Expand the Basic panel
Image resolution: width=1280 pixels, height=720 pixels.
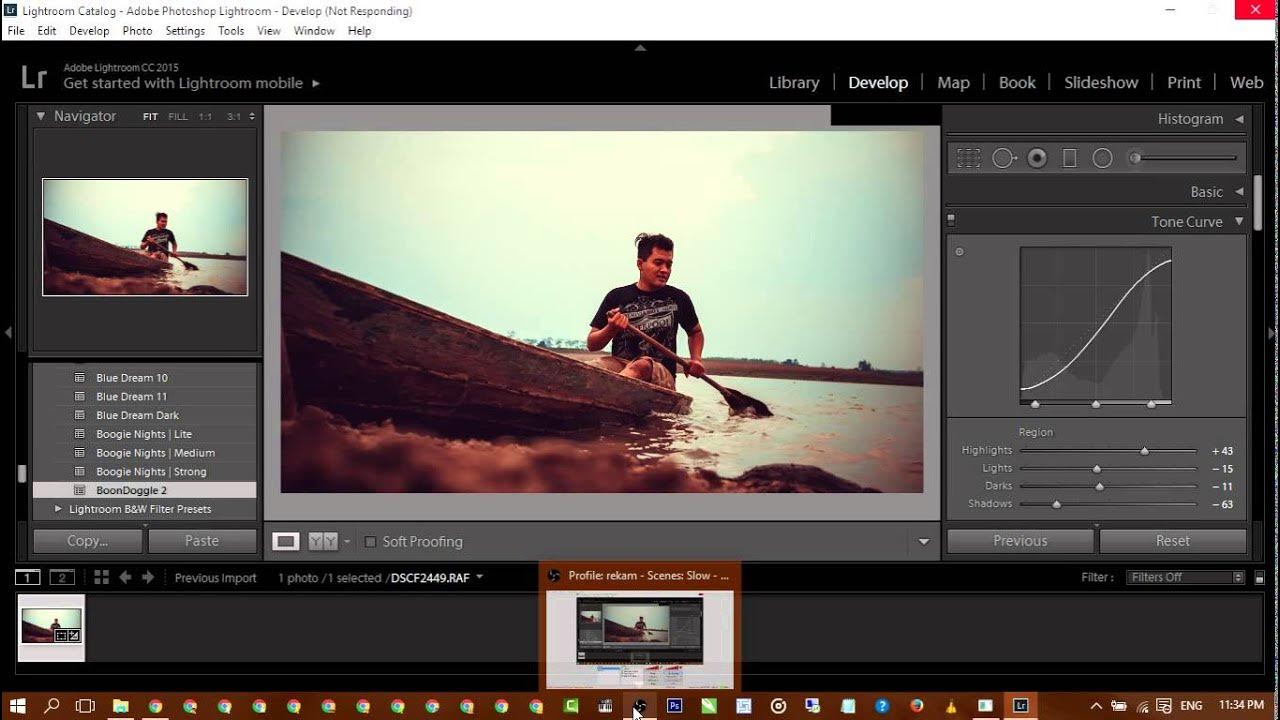point(1239,192)
